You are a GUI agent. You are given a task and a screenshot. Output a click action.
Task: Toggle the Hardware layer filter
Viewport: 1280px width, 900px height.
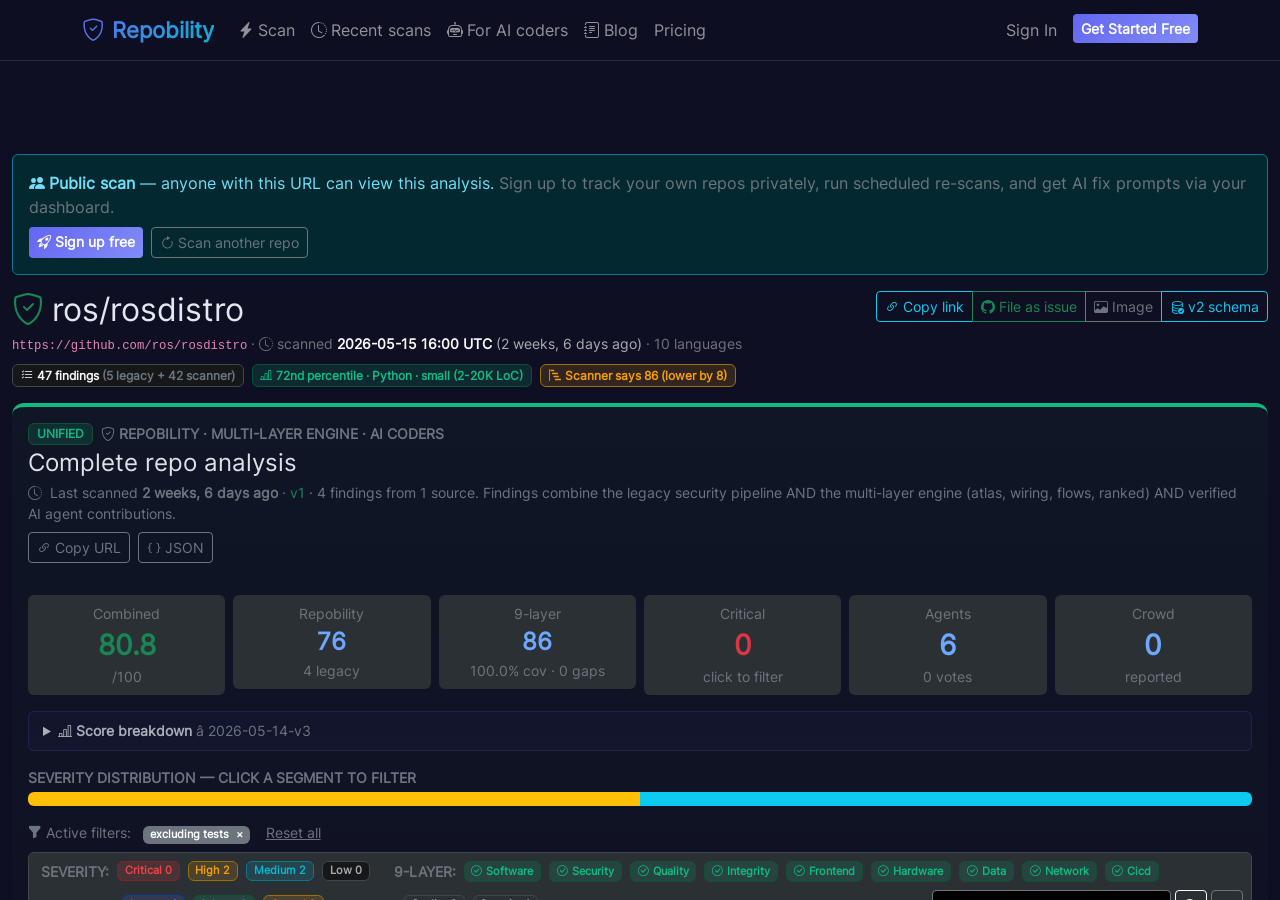911,871
